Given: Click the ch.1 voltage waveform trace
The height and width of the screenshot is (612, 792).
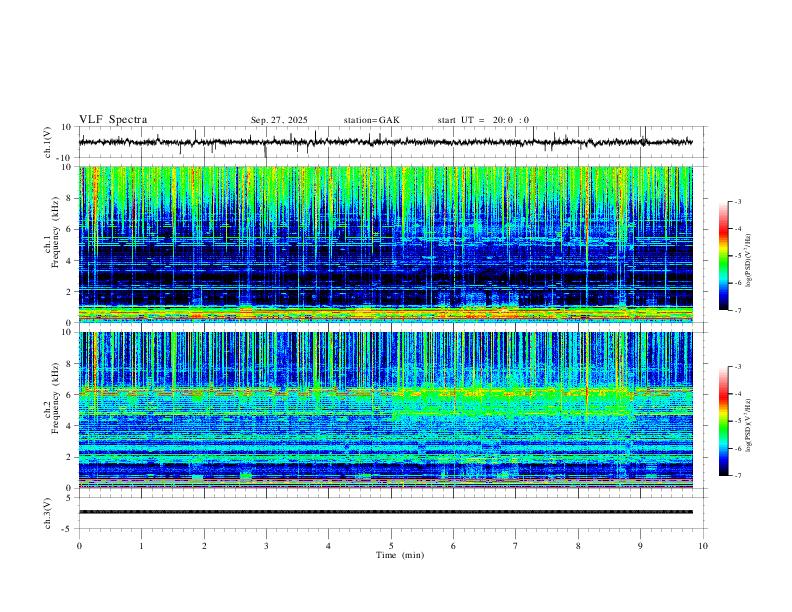Looking at the screenshot, I should tap(385, 142).
